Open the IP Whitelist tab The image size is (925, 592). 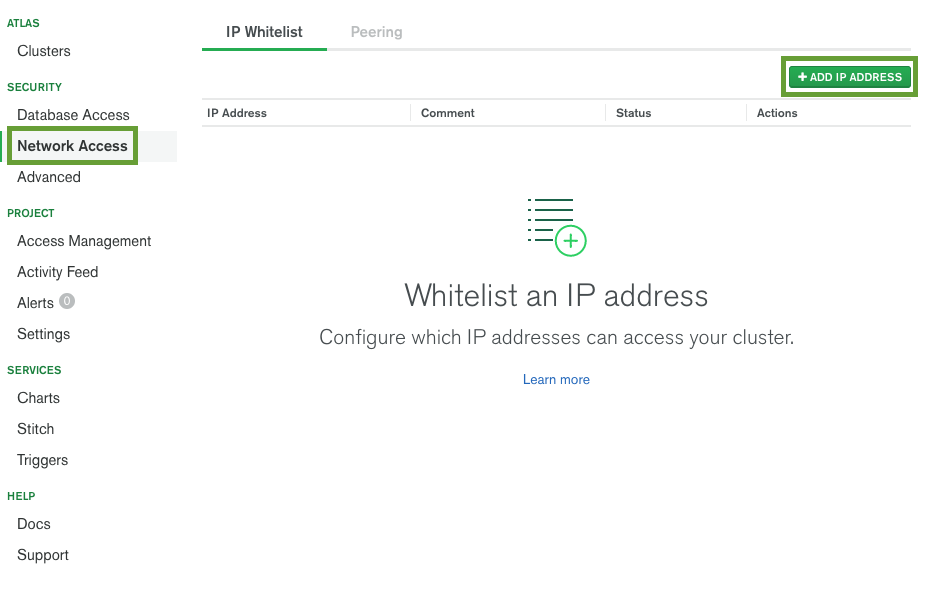click(264, 31)
